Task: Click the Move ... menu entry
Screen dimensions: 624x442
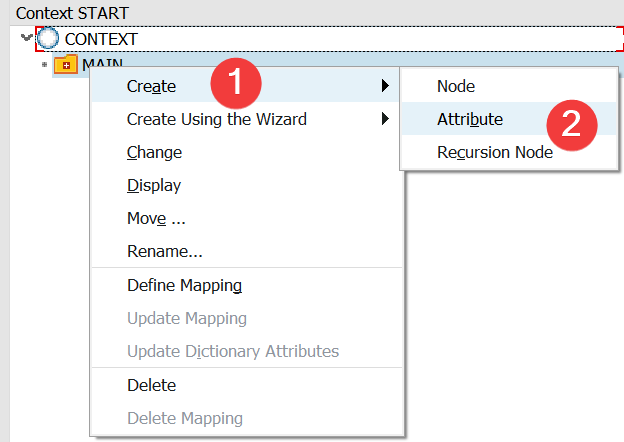Action: pyautogui.click(x=156, y=218)
